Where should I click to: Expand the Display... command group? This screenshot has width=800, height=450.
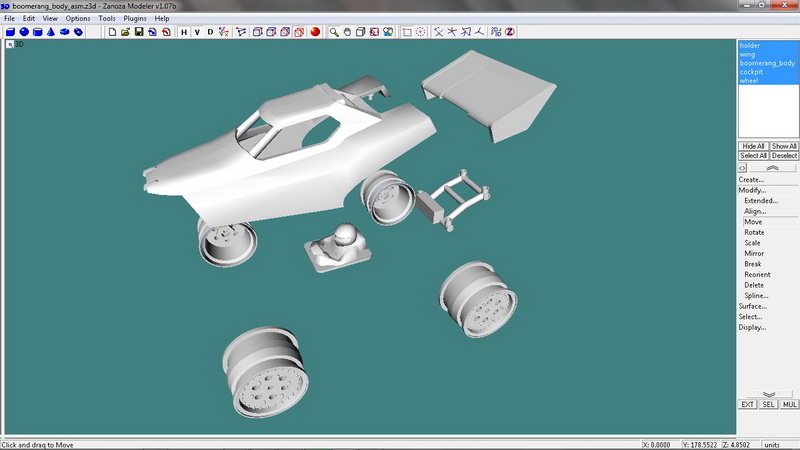tap(752, 327)
